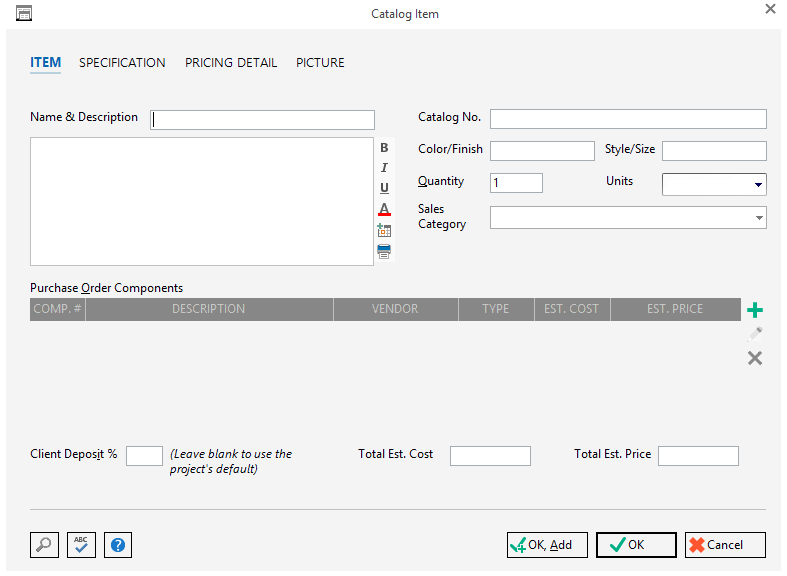
Task: Add a new purchase order component
Action: (755, 311)
